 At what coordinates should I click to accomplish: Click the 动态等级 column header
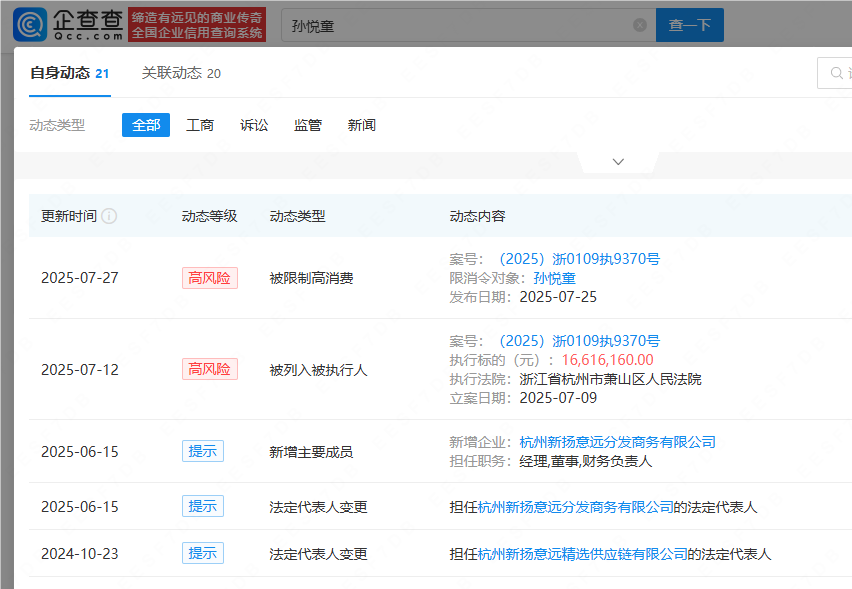(x=209, y=216)
